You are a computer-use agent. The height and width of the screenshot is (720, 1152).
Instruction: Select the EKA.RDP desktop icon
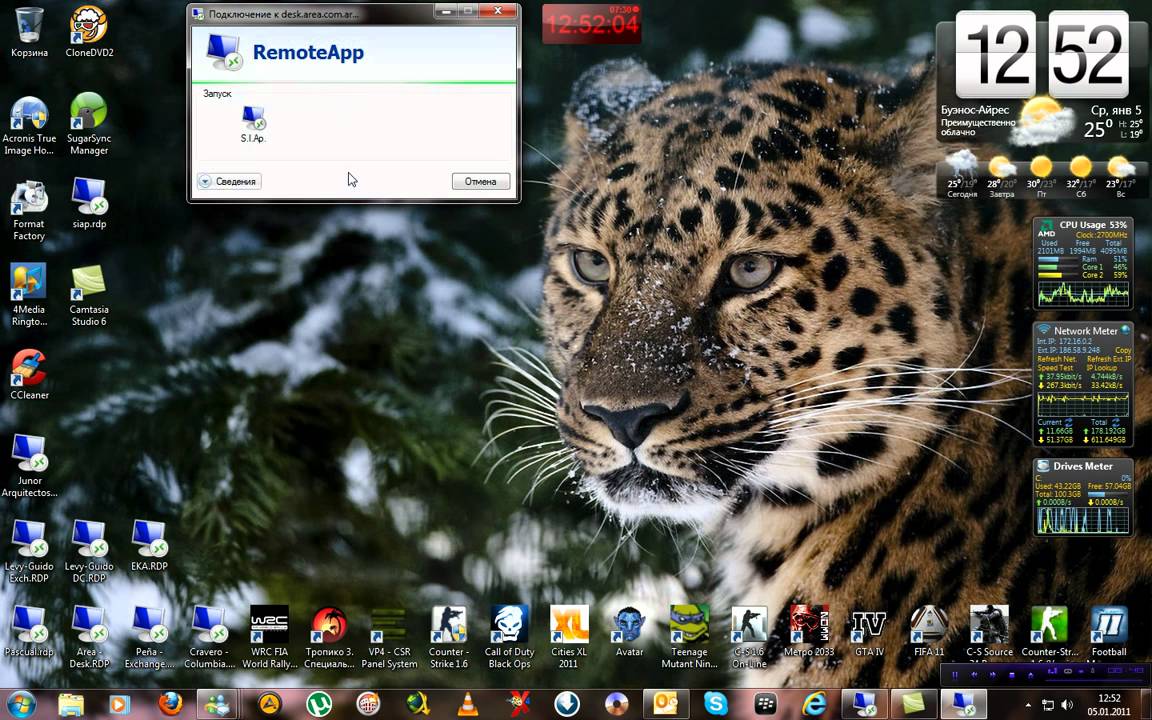click(x=149, y=545)
